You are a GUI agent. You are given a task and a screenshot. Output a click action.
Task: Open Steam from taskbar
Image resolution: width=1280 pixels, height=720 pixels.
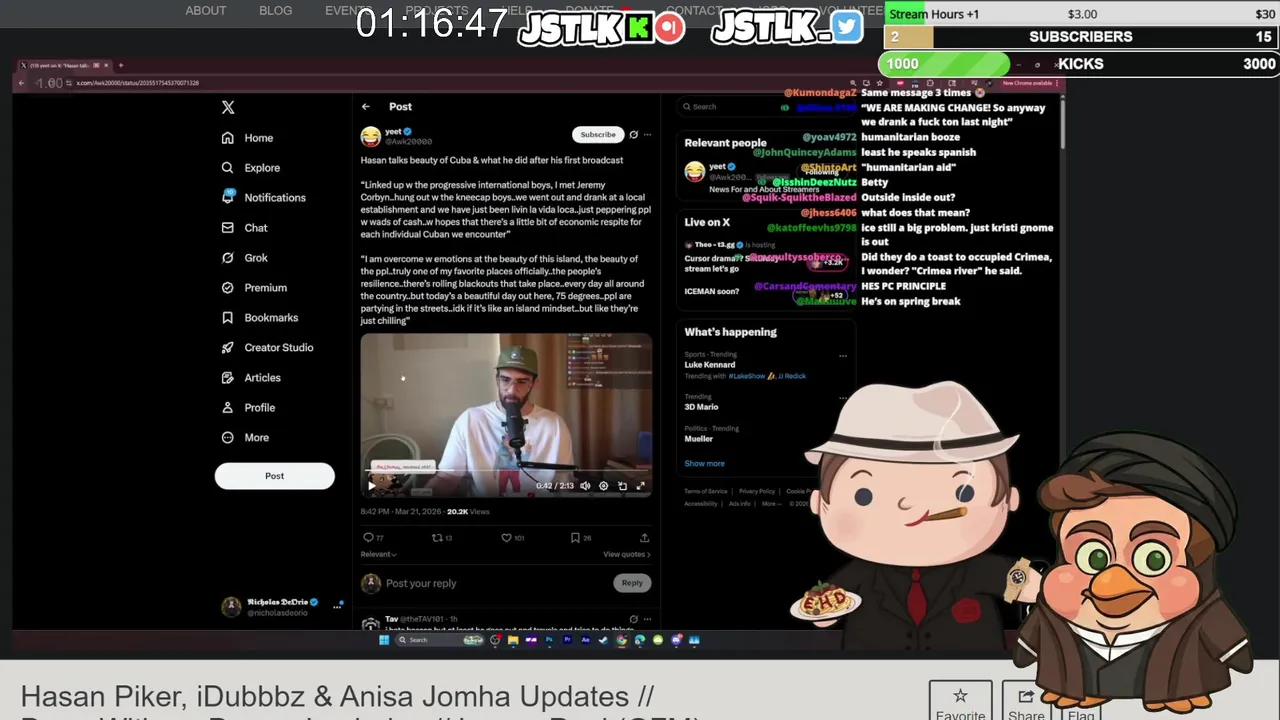point(602,640)
